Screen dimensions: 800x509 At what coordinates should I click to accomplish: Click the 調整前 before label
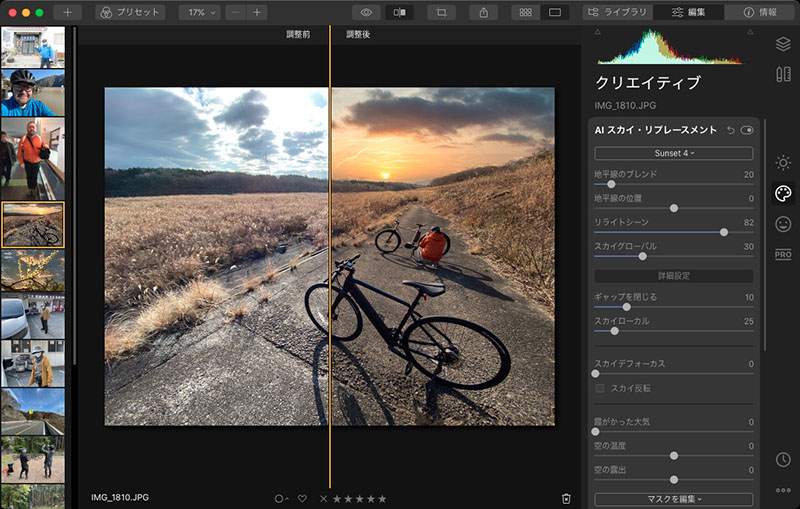click(x=298, y=34)
